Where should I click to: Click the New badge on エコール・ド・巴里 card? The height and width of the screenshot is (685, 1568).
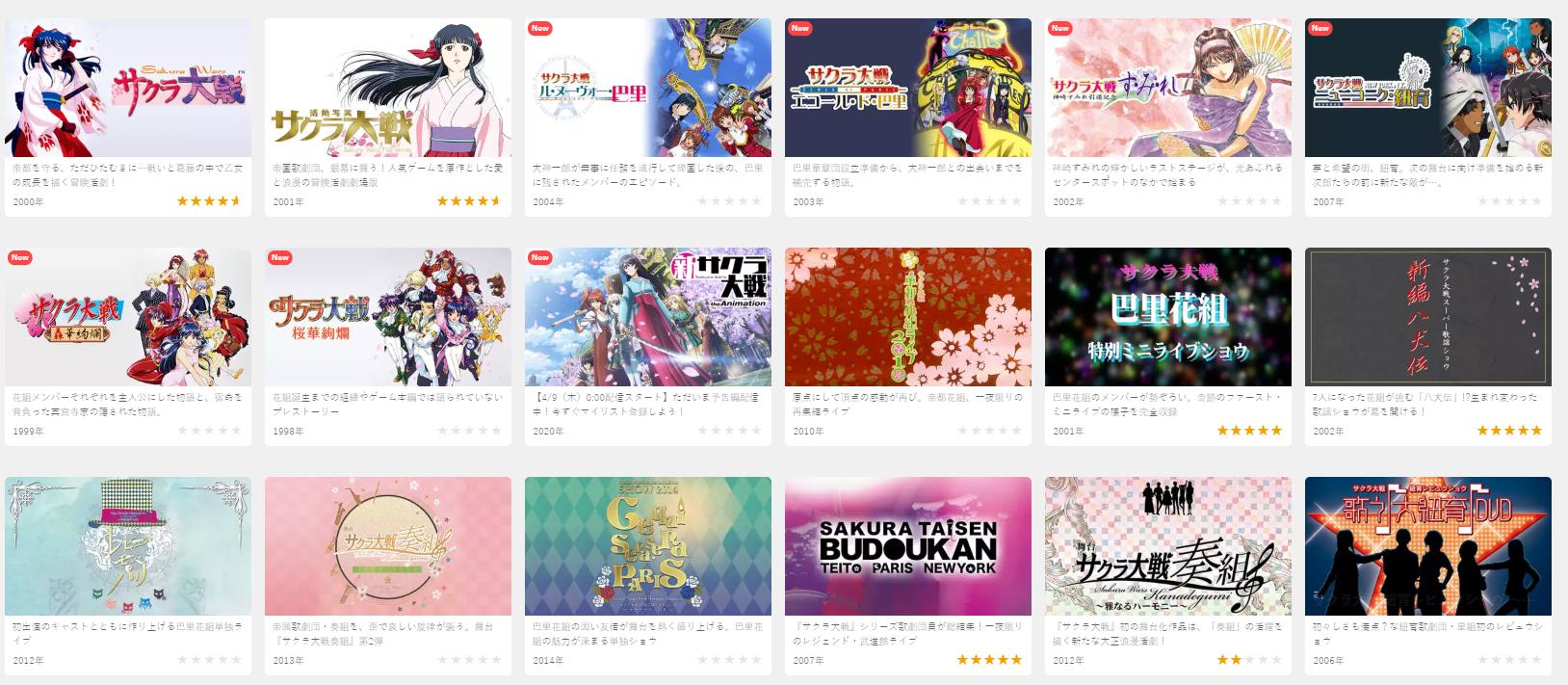pos(799,28)
